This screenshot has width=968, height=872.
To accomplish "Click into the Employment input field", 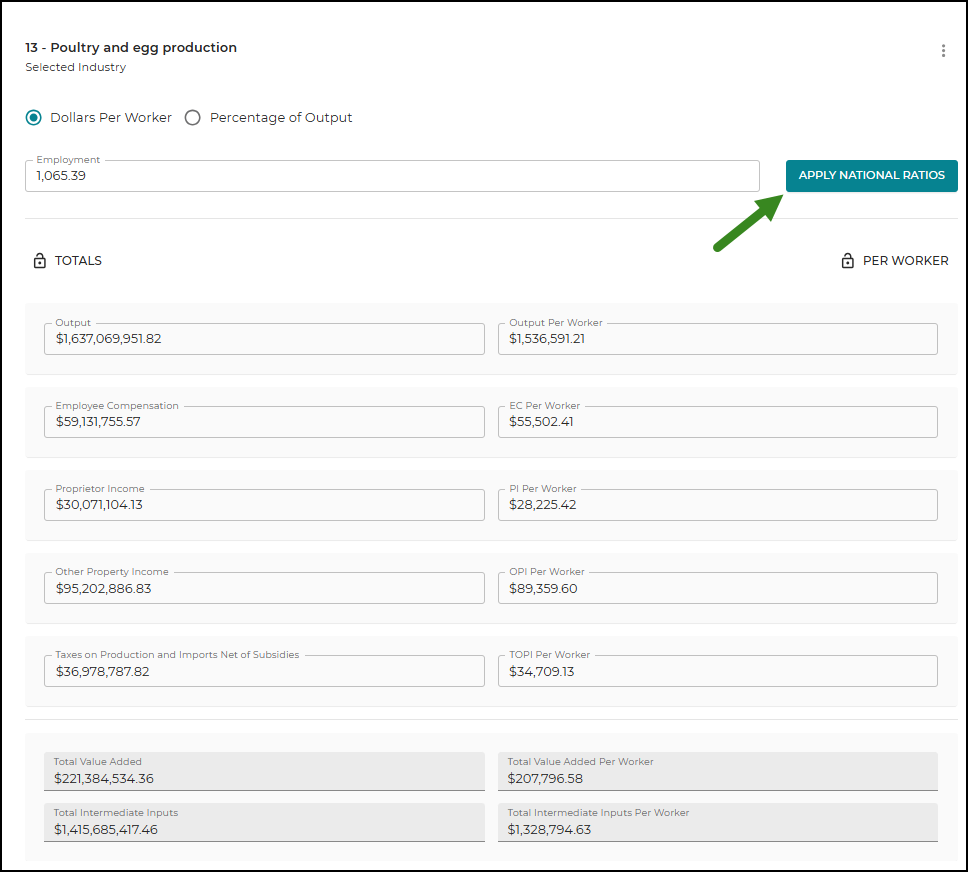I will [x=392, y=176].
